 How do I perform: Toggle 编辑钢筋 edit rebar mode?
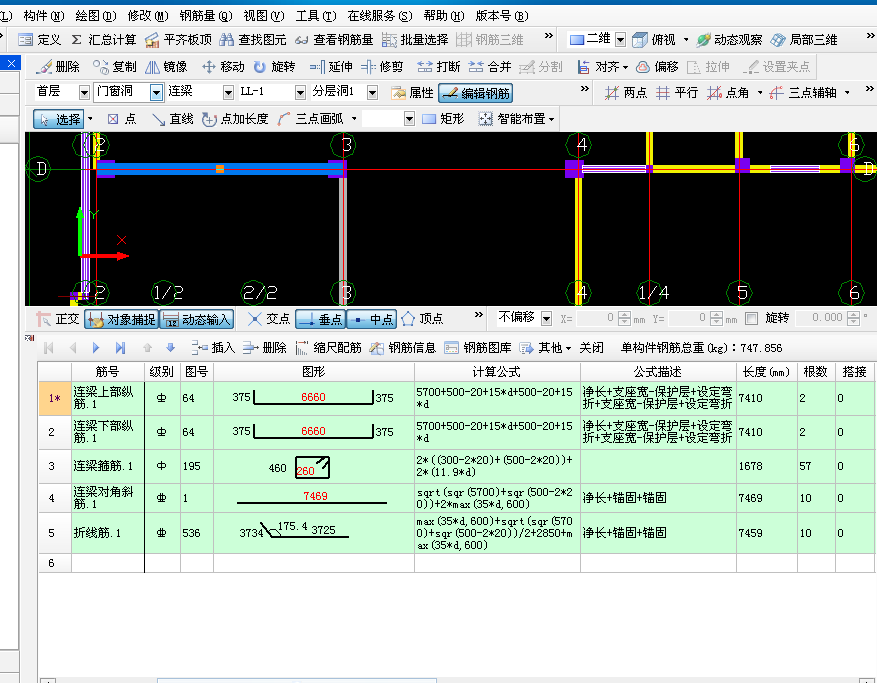pyautogui.click(x=476, y=93)
